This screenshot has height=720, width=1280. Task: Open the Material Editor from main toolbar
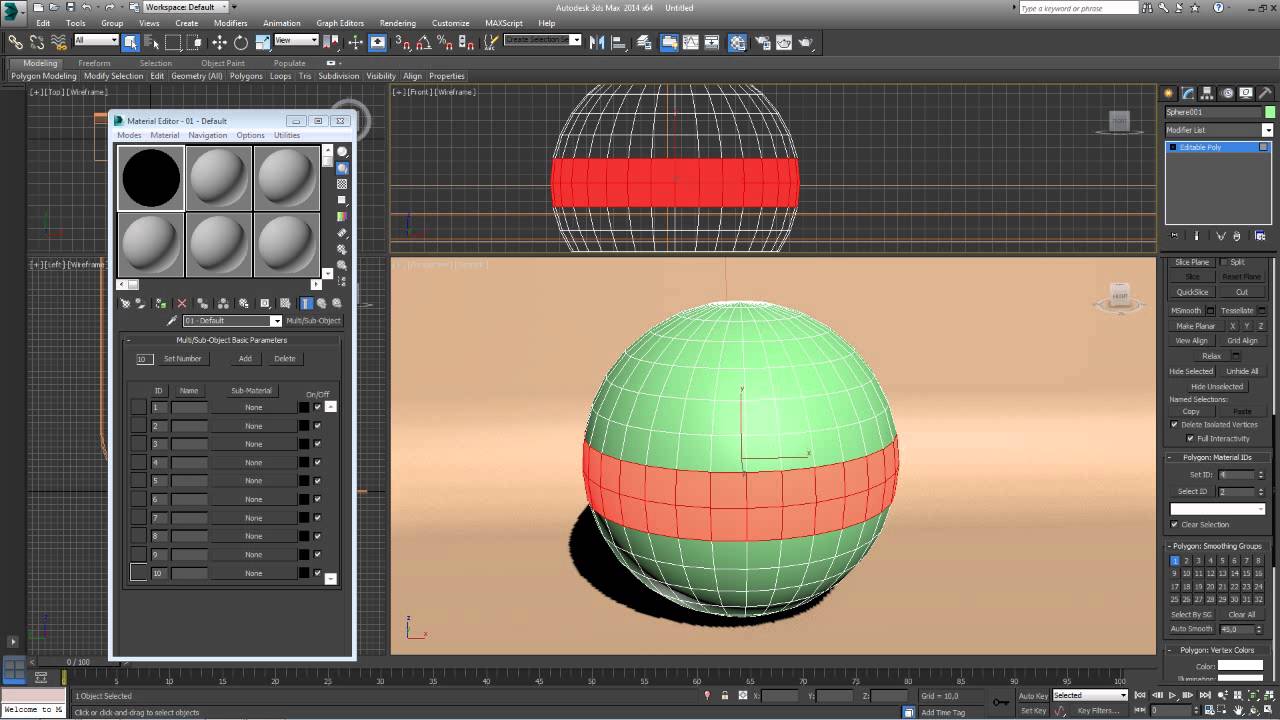click(x=737, y=42)
